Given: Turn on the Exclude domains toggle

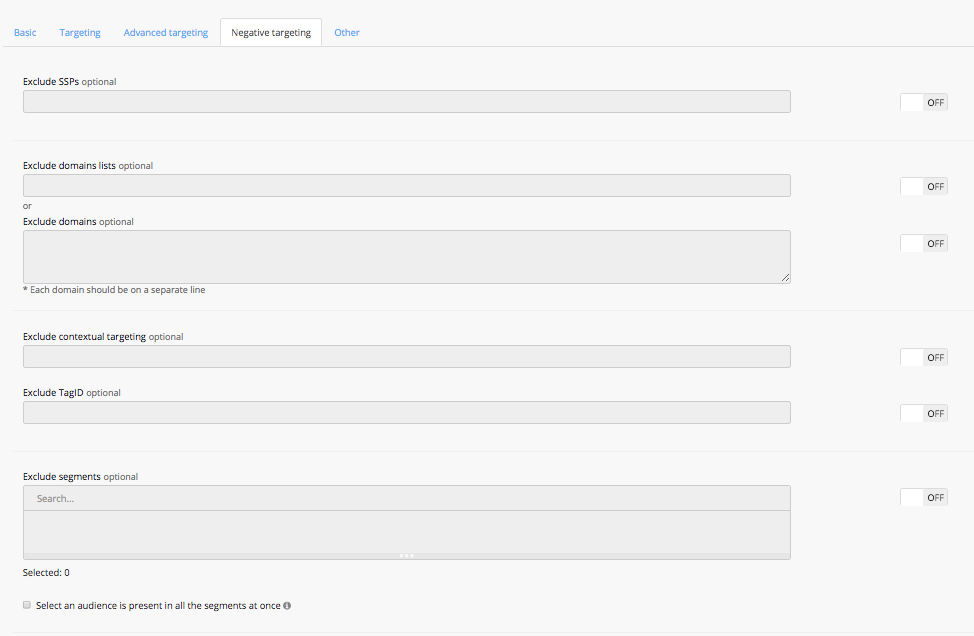Looking at the screenshot, I should pyautogui.click(x=923, y=243).
